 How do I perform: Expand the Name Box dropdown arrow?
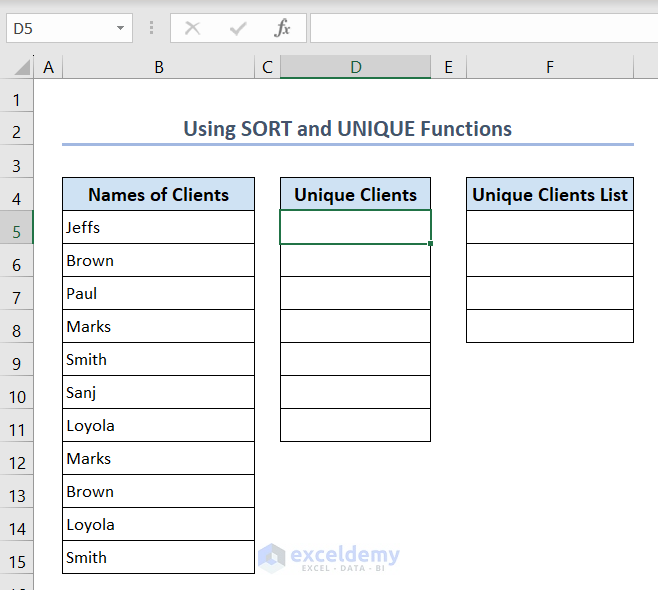(120, 28)
